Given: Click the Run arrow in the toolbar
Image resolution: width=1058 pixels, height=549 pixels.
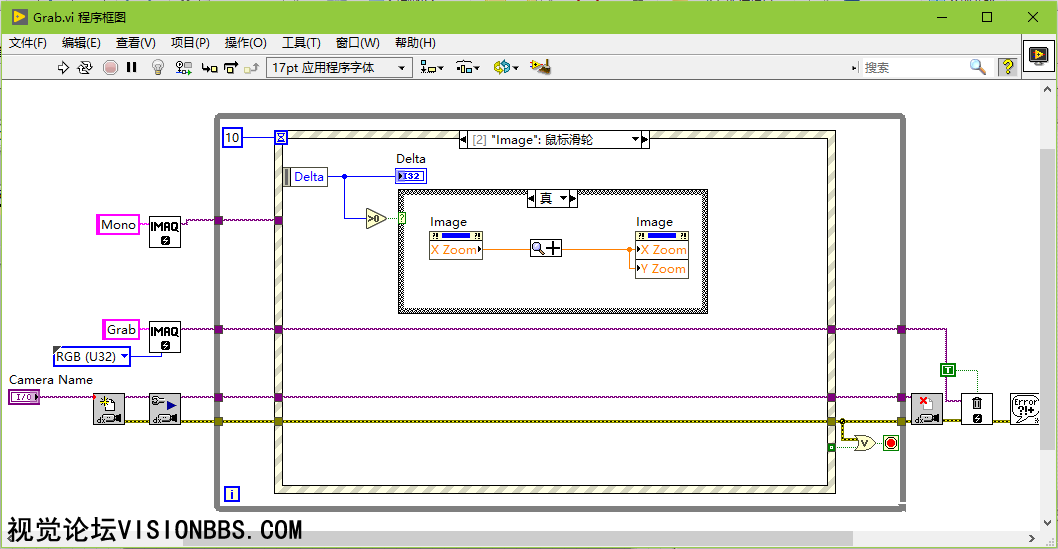Looking at the screenshot, I should point(62,67).
